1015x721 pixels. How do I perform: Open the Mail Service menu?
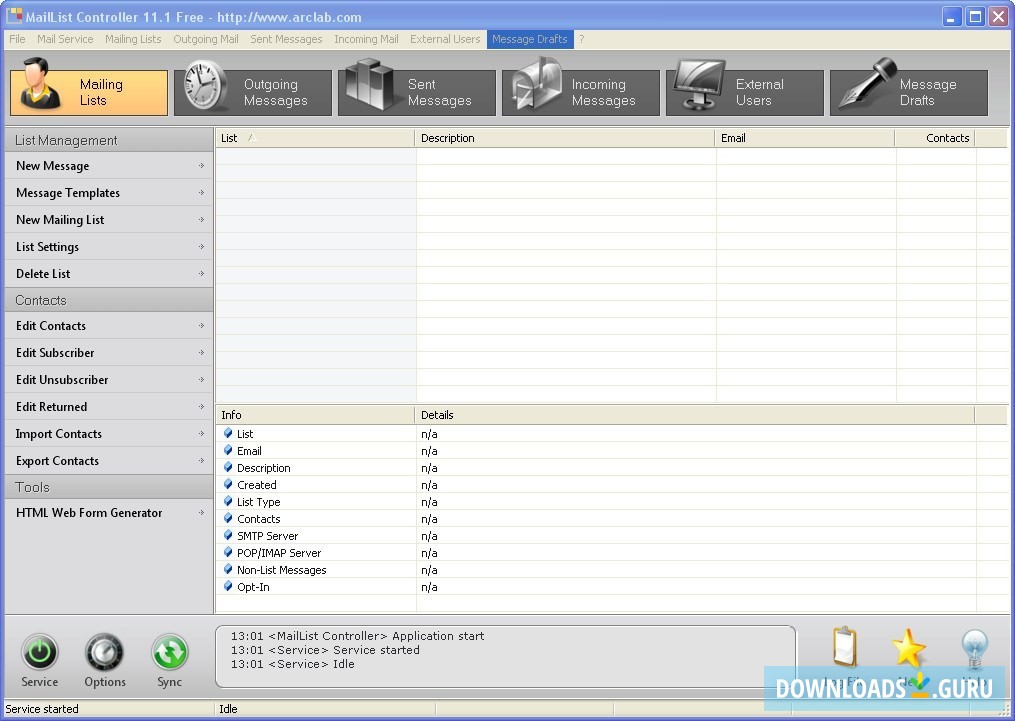click(65, 39)
